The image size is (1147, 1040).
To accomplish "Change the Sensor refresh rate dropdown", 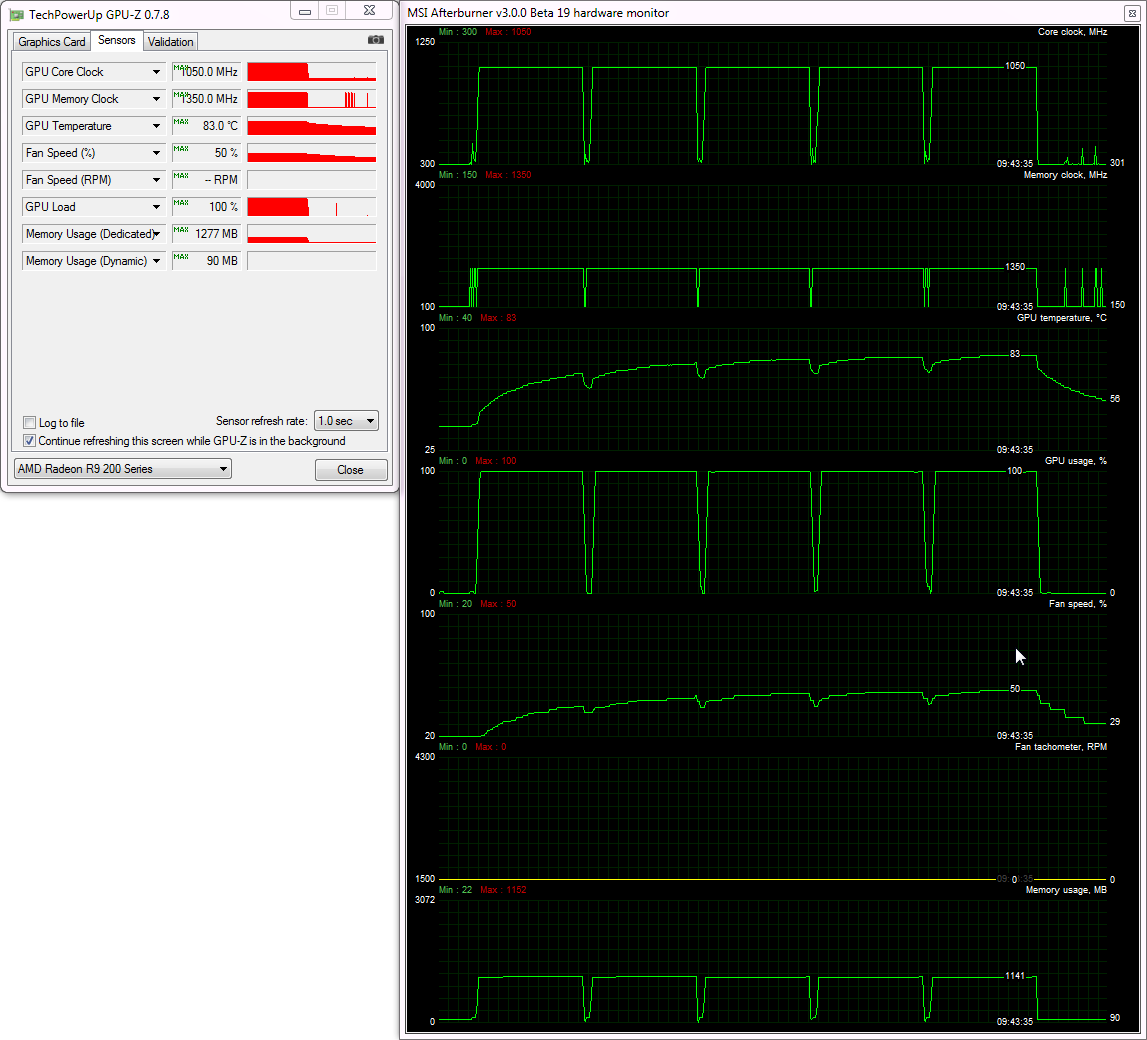I will pos(346,421).
